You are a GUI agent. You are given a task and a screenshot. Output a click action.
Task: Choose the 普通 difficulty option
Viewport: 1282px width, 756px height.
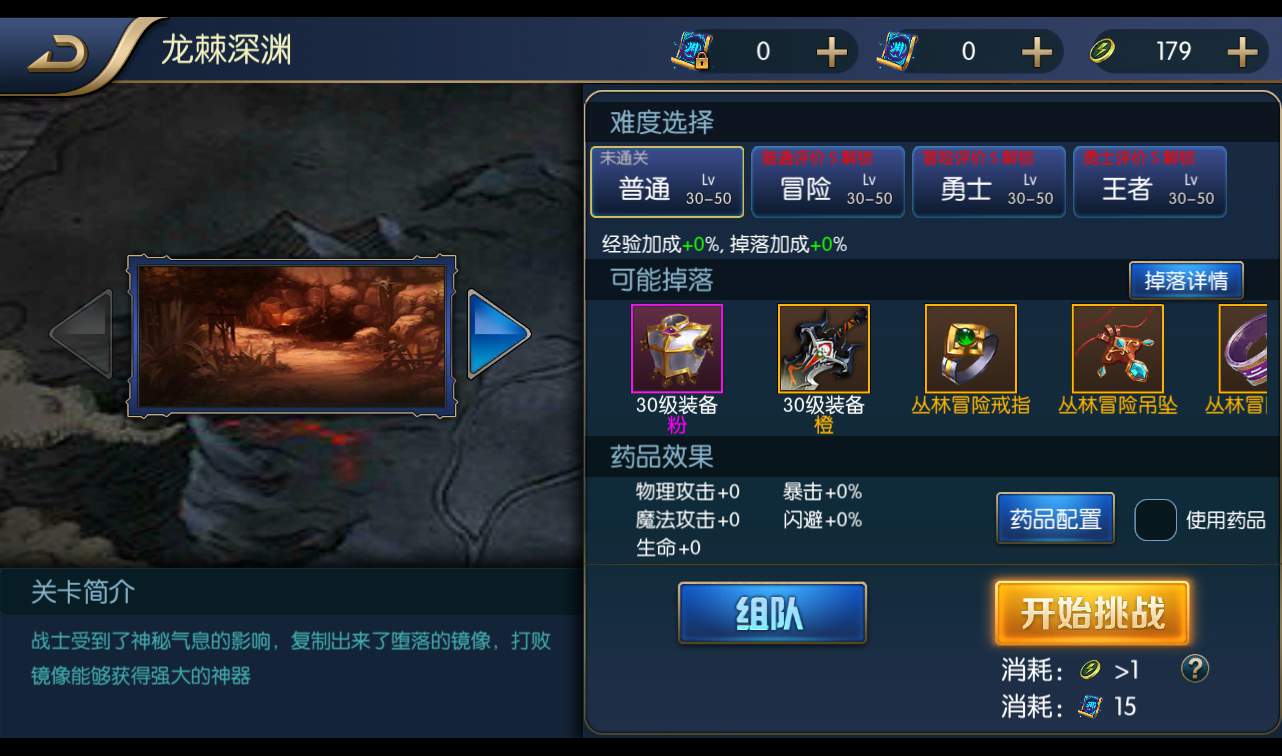point(667,182)
